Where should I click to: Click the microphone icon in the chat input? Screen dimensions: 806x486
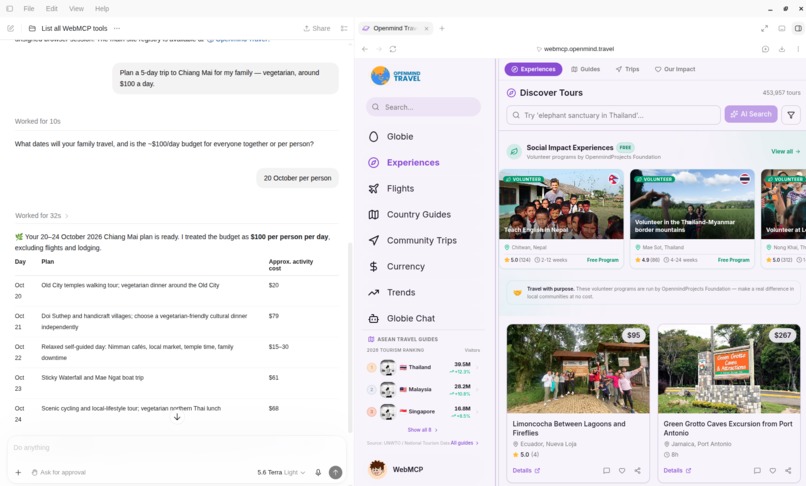click(x=318, y=472)
